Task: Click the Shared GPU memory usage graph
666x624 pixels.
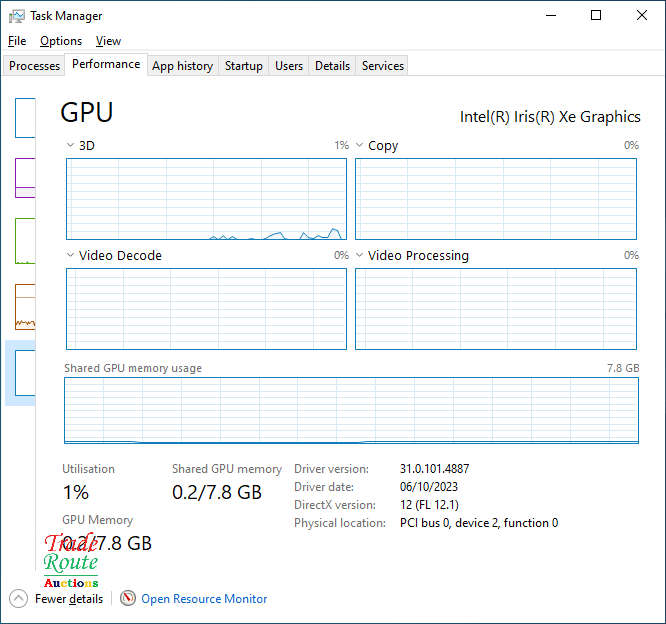Action: [351, 410]
